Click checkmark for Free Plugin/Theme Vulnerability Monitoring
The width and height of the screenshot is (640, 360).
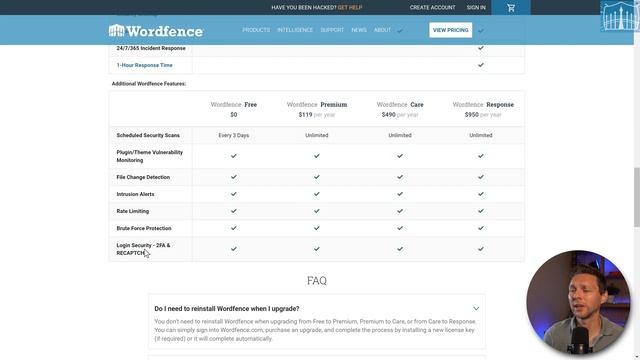pyautogui.click(x=233, y=156)
